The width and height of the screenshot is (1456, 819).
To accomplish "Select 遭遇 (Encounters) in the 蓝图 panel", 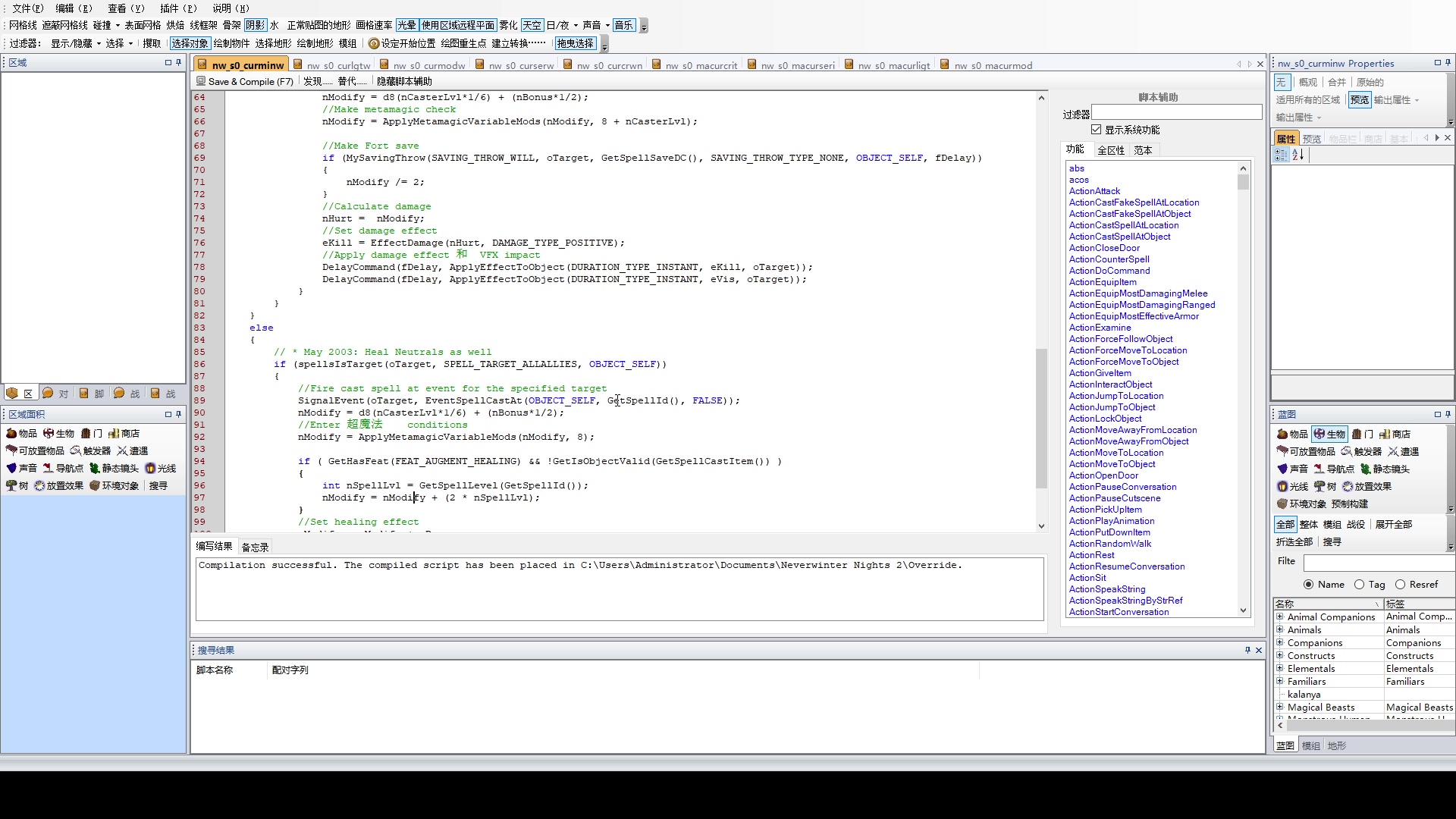I will pyautogui.click(x=1403, y=451).
